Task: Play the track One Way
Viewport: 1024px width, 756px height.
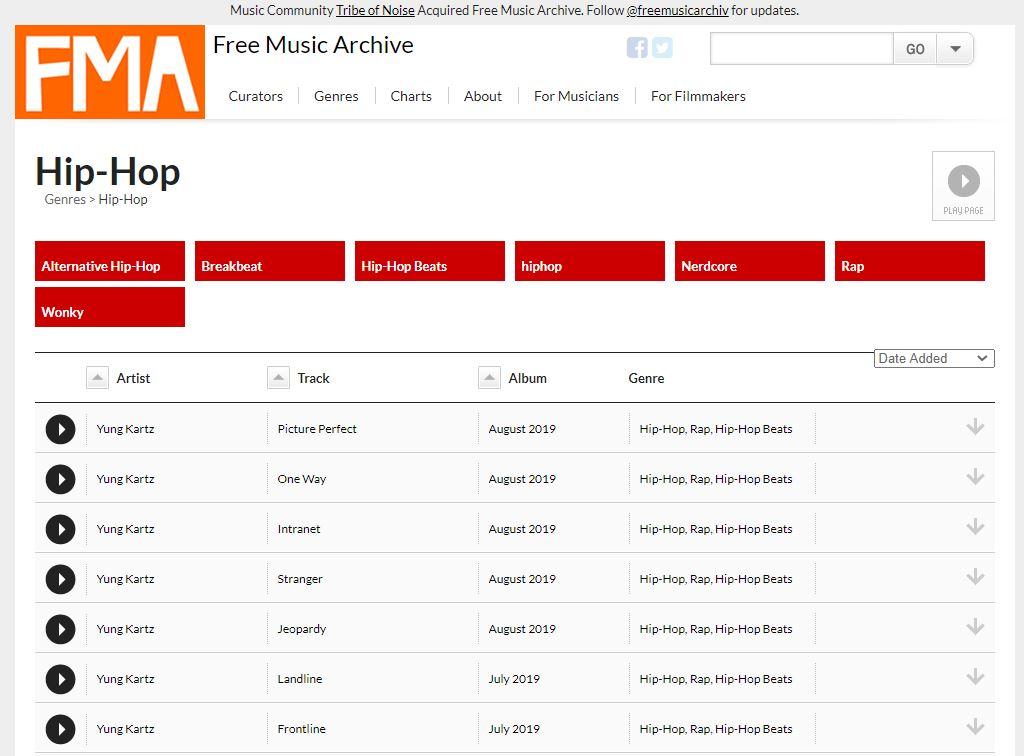Action: tap(60, 479)
